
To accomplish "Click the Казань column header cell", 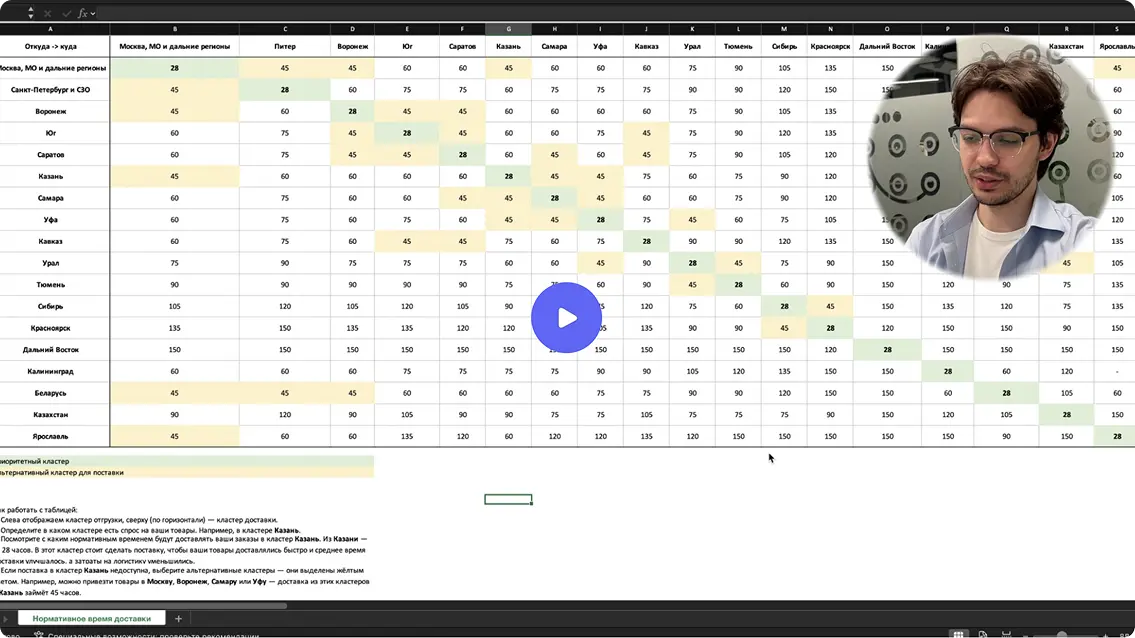I will pos(508,46).
